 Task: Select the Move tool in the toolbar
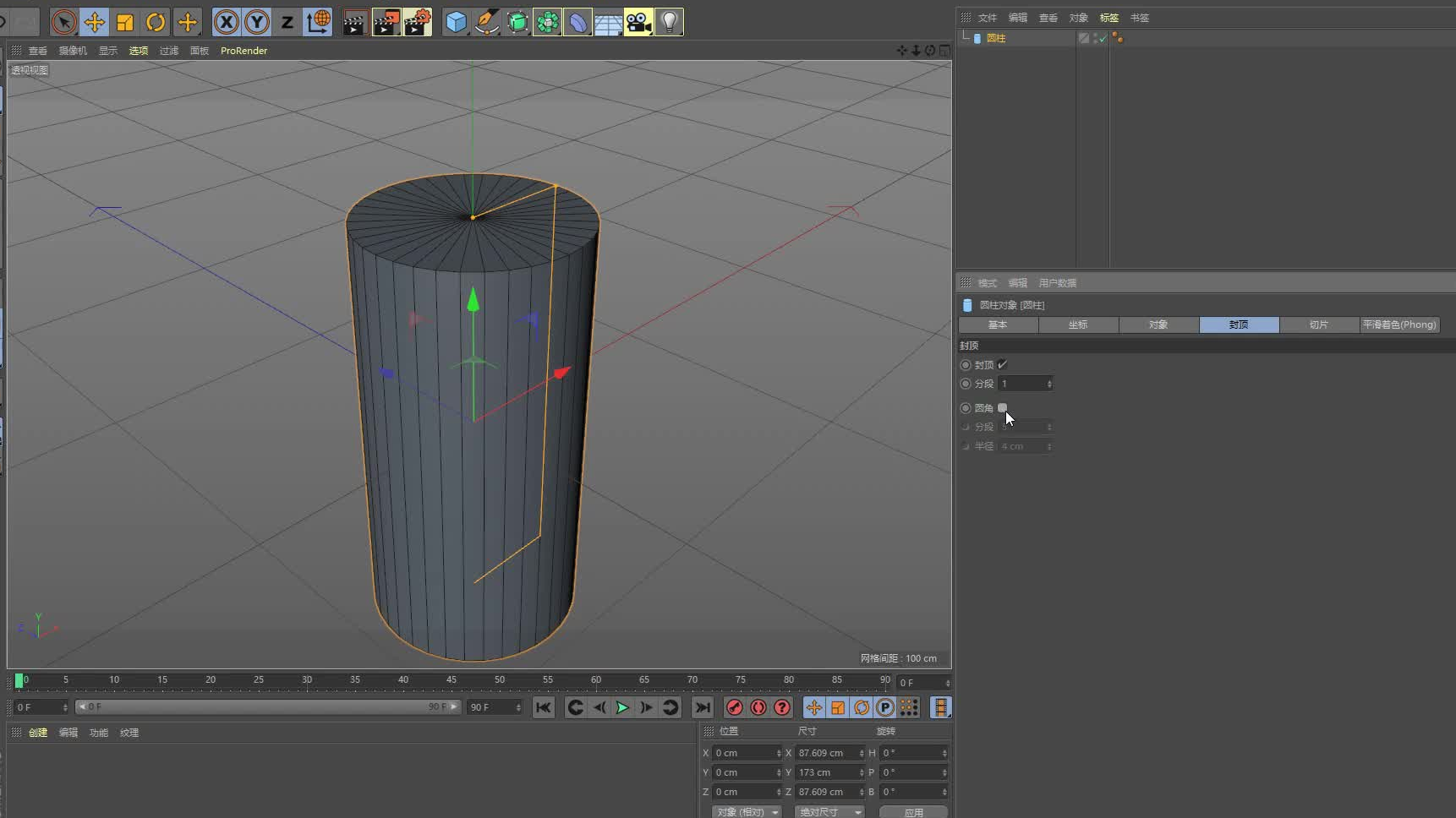(x=95, y=22)
